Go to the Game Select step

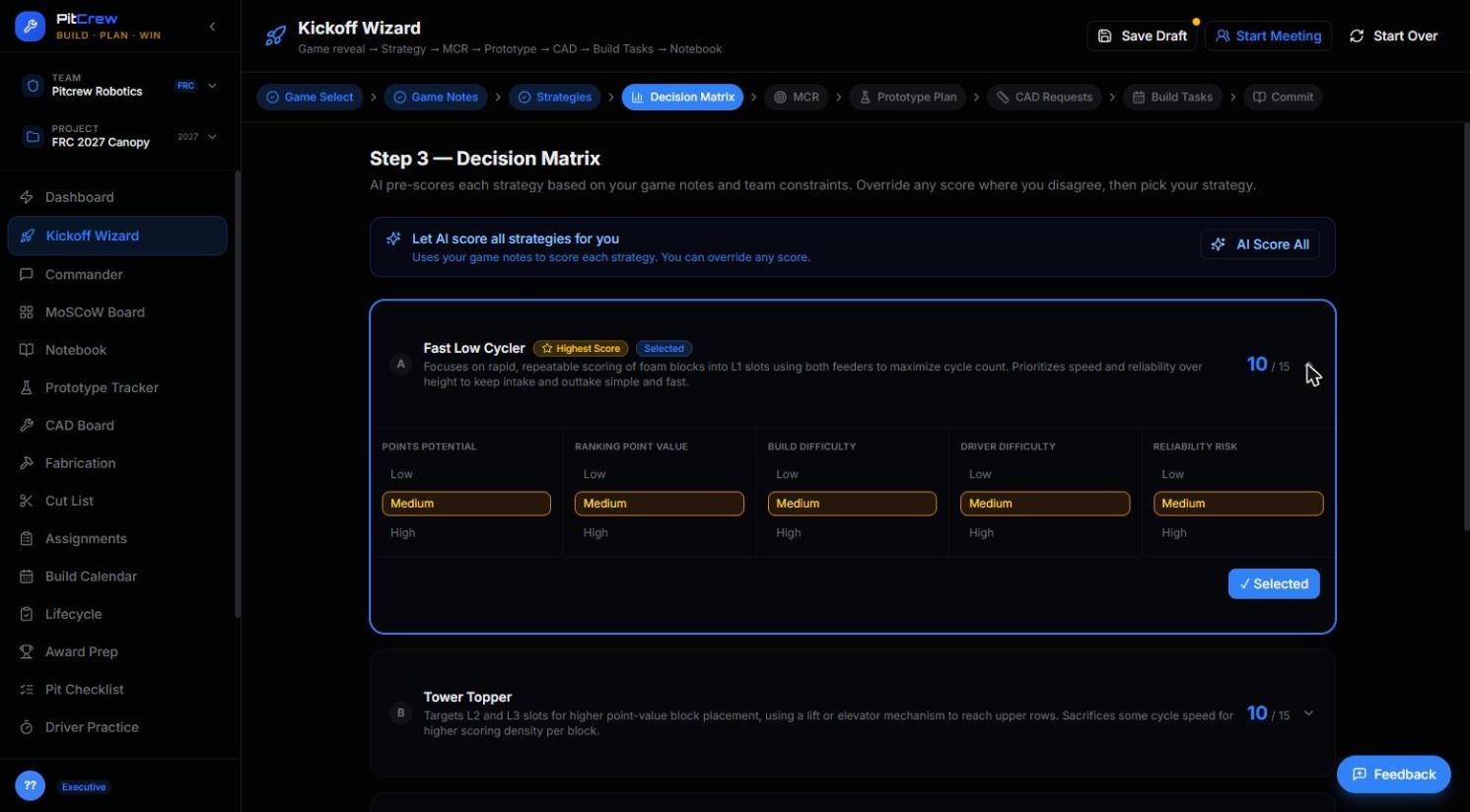point(310,97)
